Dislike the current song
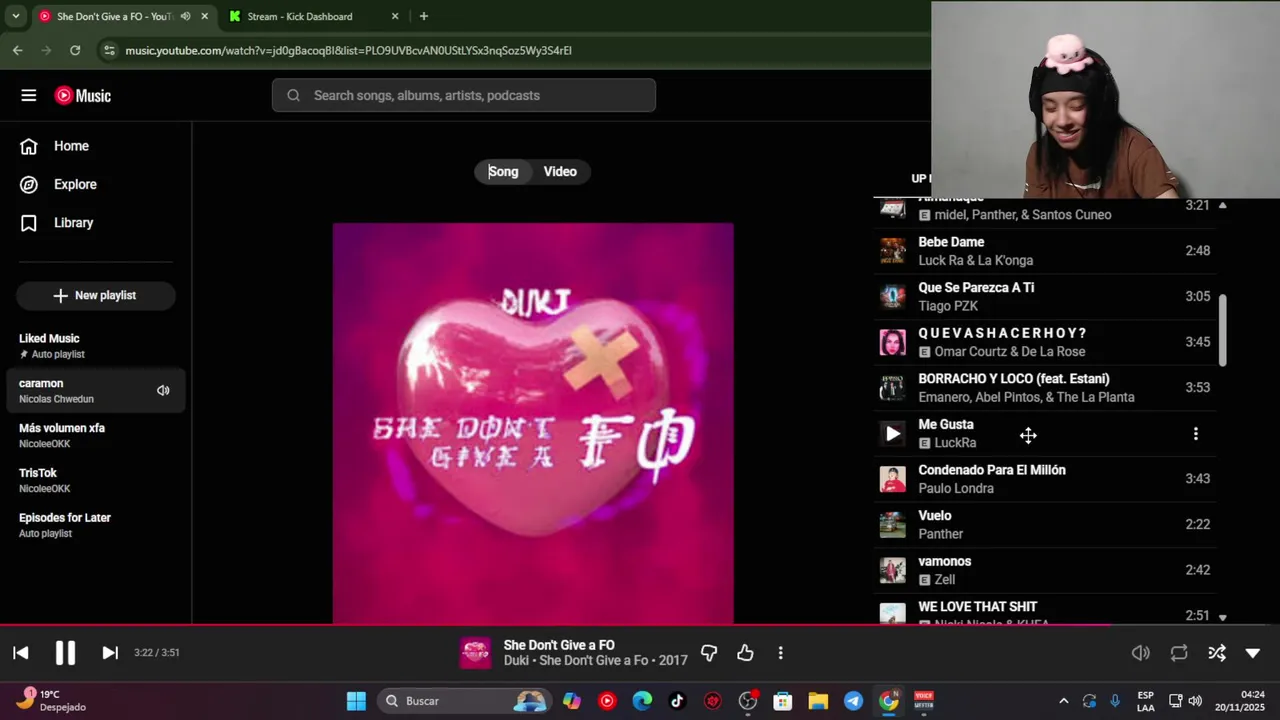The width and height of the screenshot is (1280, 720). tap(709, 653)
